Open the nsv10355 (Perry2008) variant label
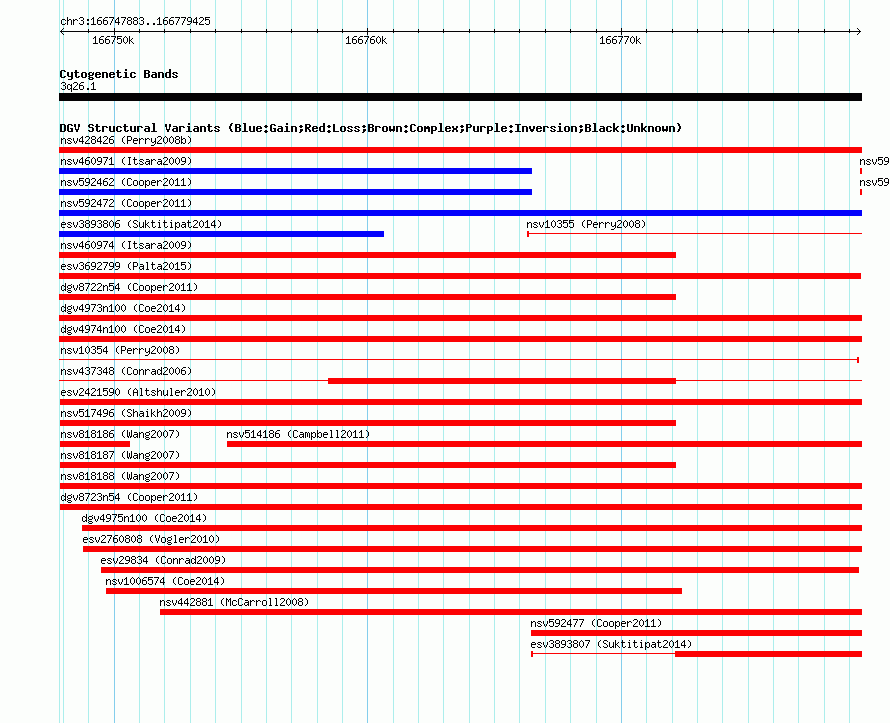 coord(586,224)
